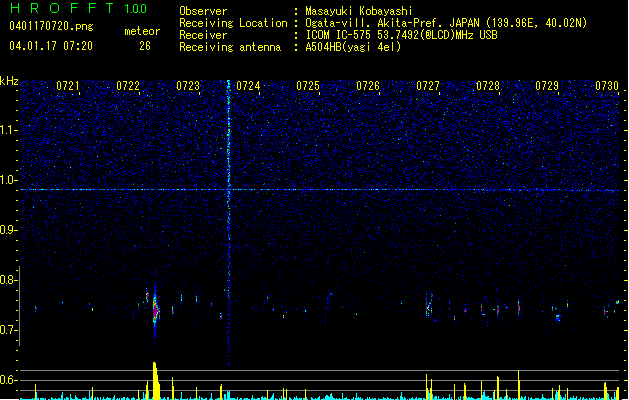Click the 0724 time marker
The width and height of the screenshot is (629, 400).
[248, 86]
